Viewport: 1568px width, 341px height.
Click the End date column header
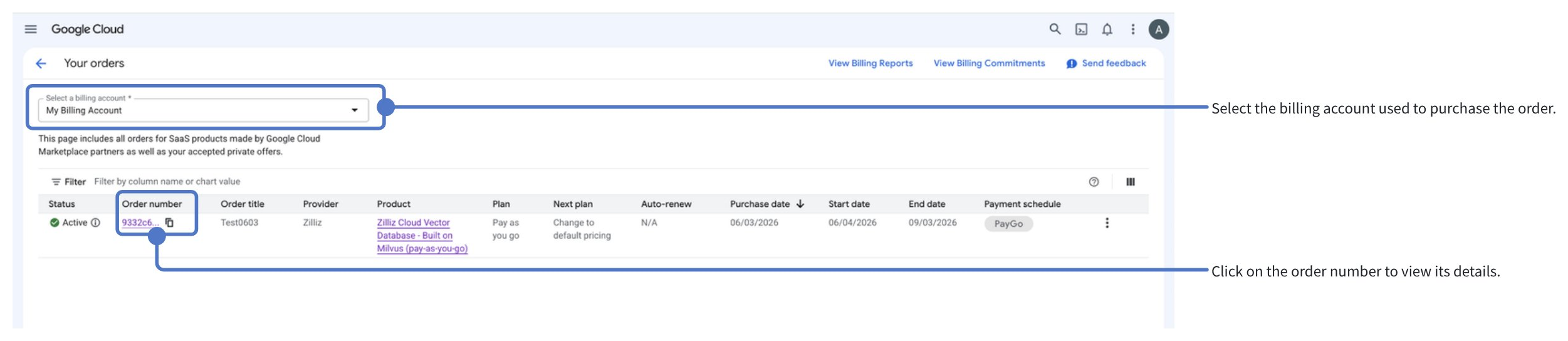927,204
